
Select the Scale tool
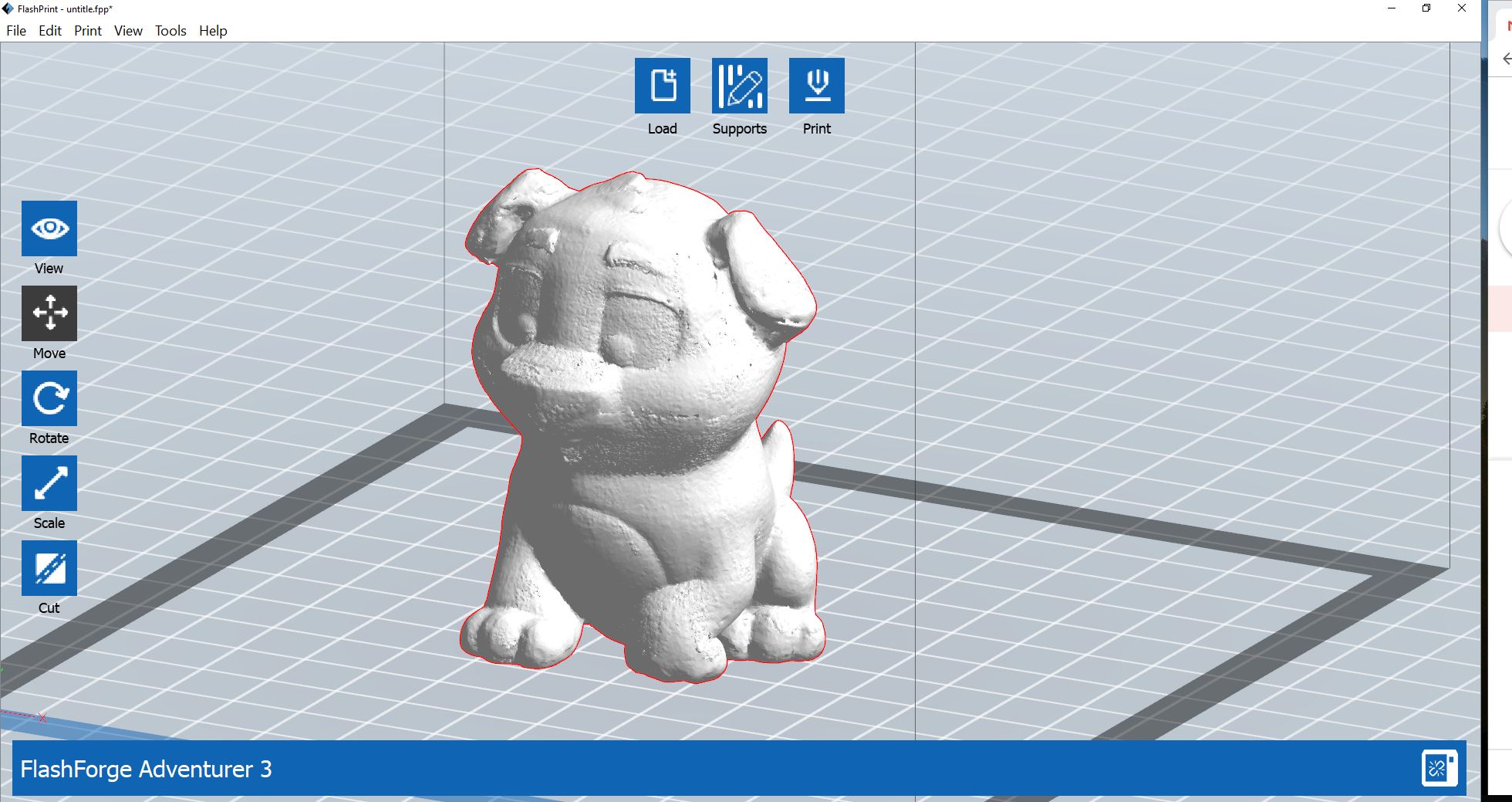coord(49,483)
